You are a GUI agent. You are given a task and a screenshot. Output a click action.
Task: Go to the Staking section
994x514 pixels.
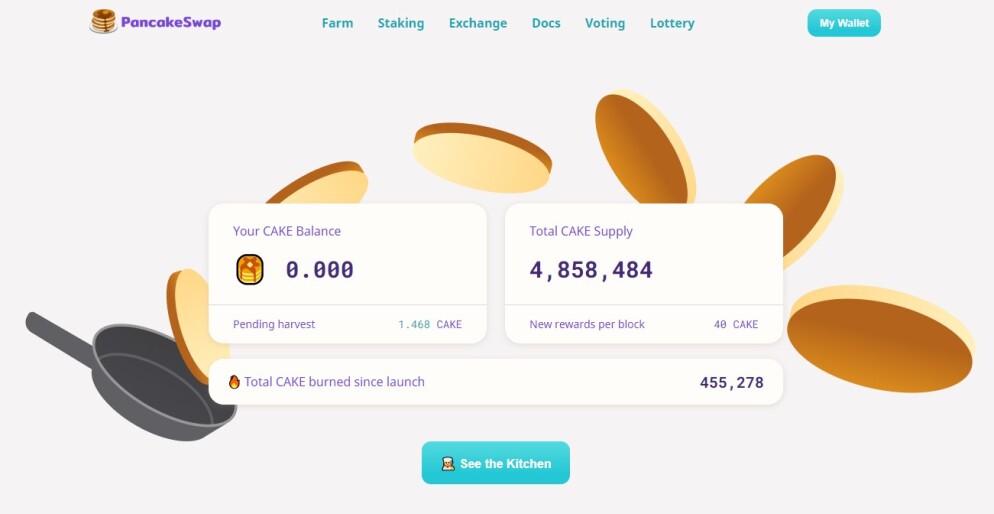[401, 23]
